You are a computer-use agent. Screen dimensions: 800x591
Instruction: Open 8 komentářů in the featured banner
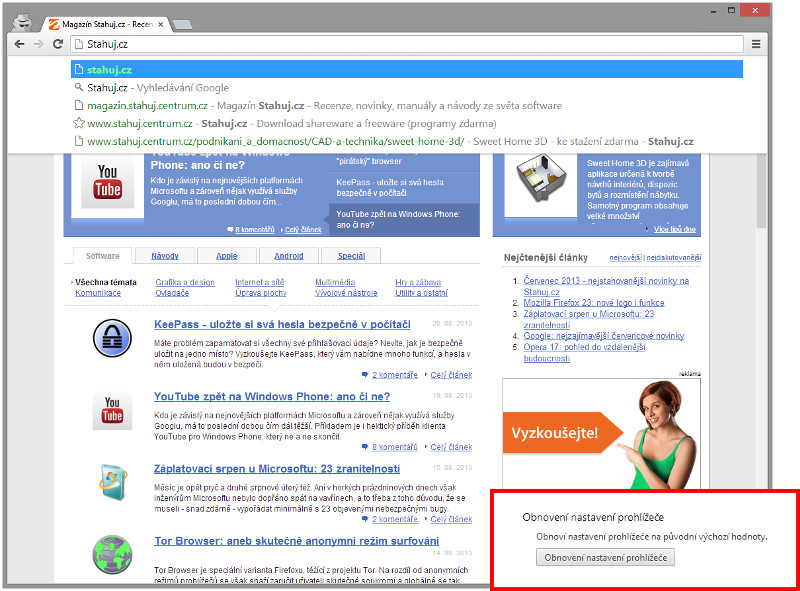[x=255, y=230]
